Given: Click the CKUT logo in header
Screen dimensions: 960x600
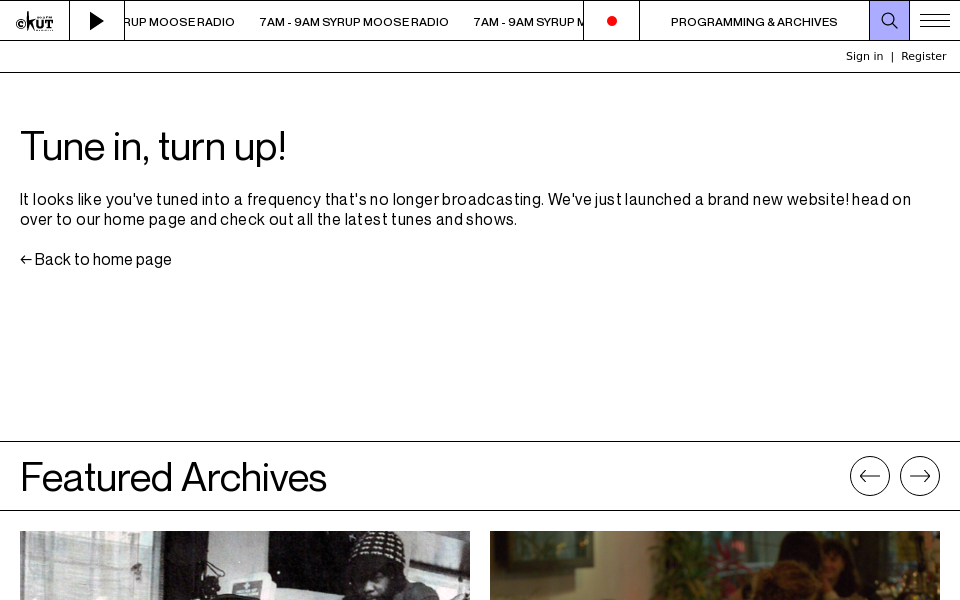Looking at the screenshot, I should click(35, 21).
